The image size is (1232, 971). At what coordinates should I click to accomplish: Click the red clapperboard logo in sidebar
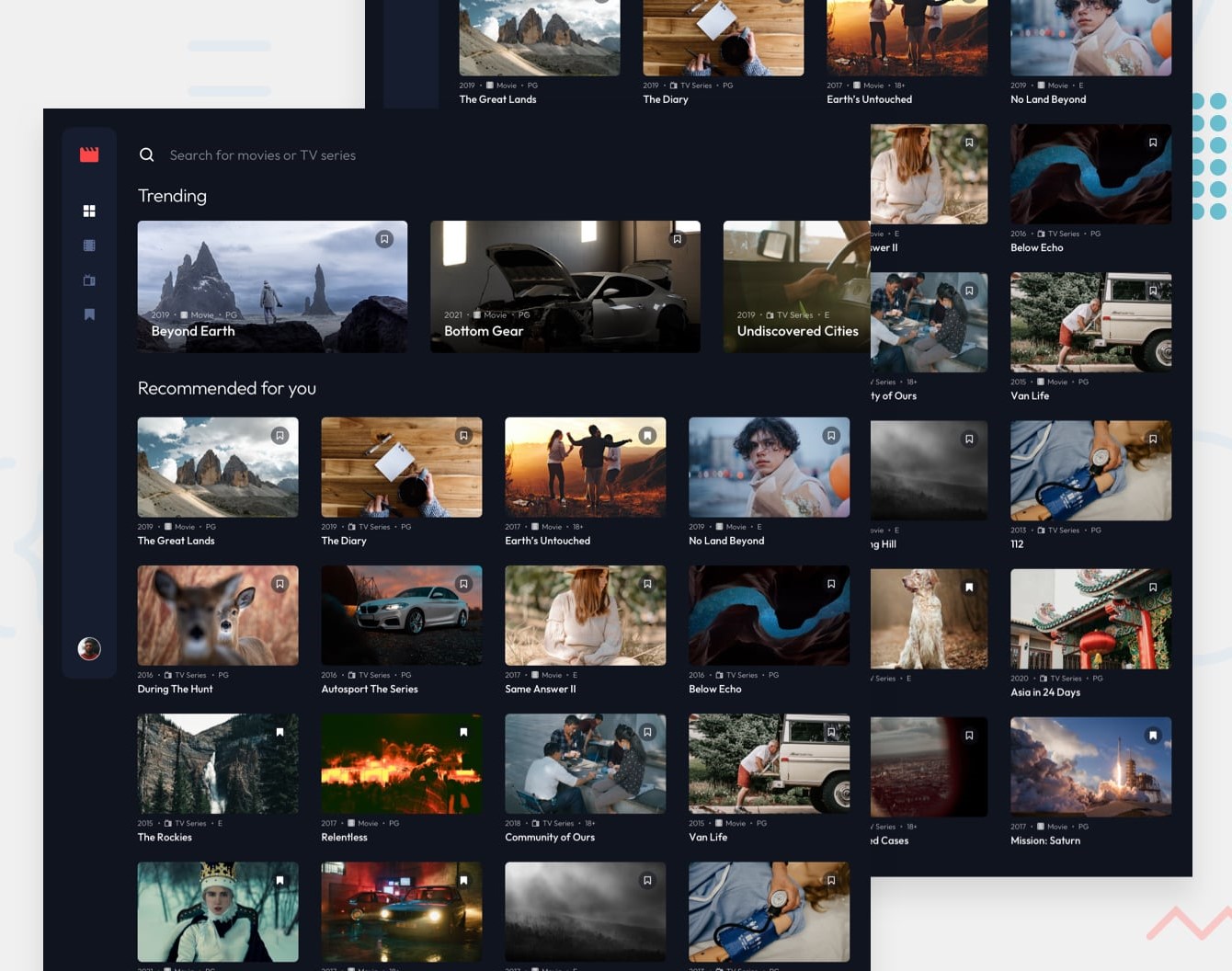[89, 154]
